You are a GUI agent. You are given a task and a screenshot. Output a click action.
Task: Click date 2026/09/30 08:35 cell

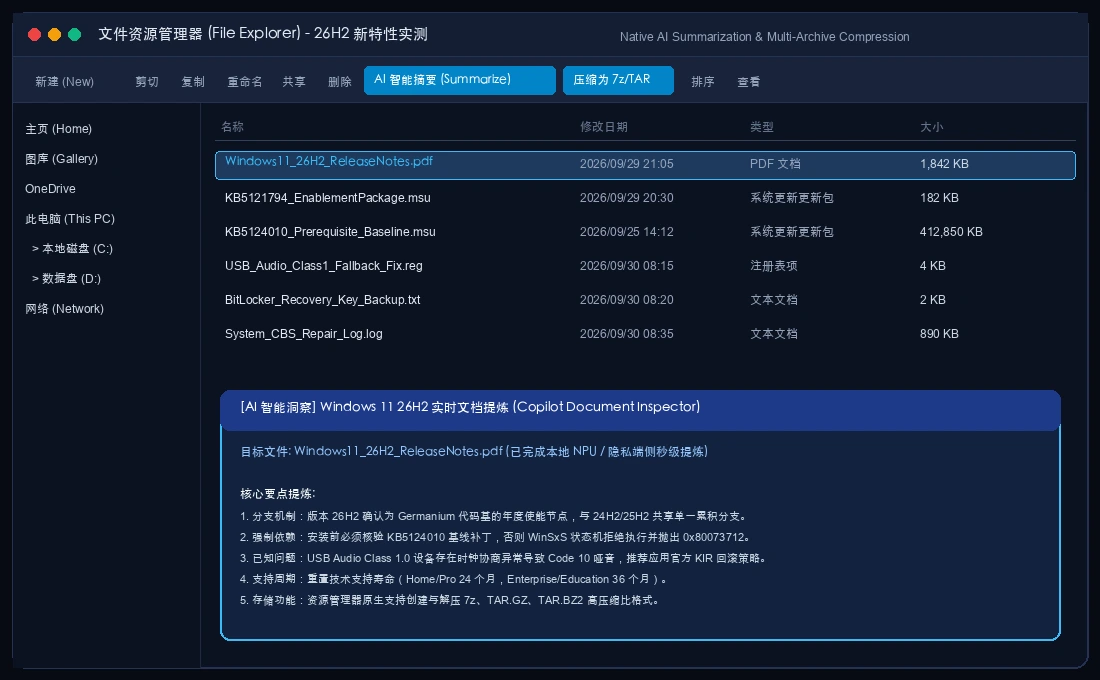[x=626, y=334]
